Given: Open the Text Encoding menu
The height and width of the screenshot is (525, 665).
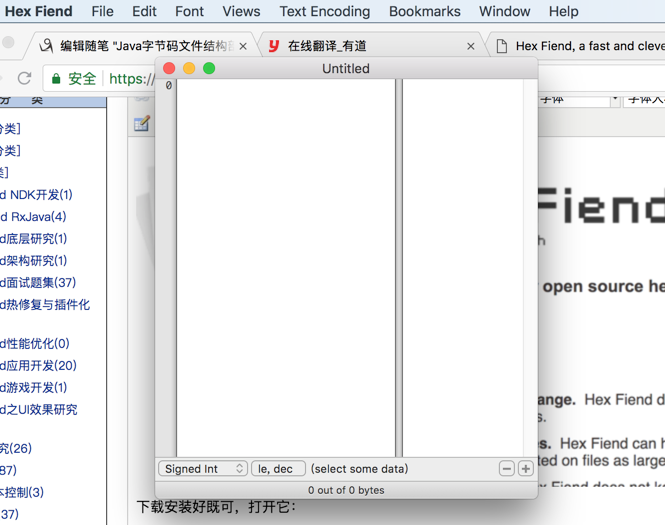Looking at the screenshot, I should 324,11.
